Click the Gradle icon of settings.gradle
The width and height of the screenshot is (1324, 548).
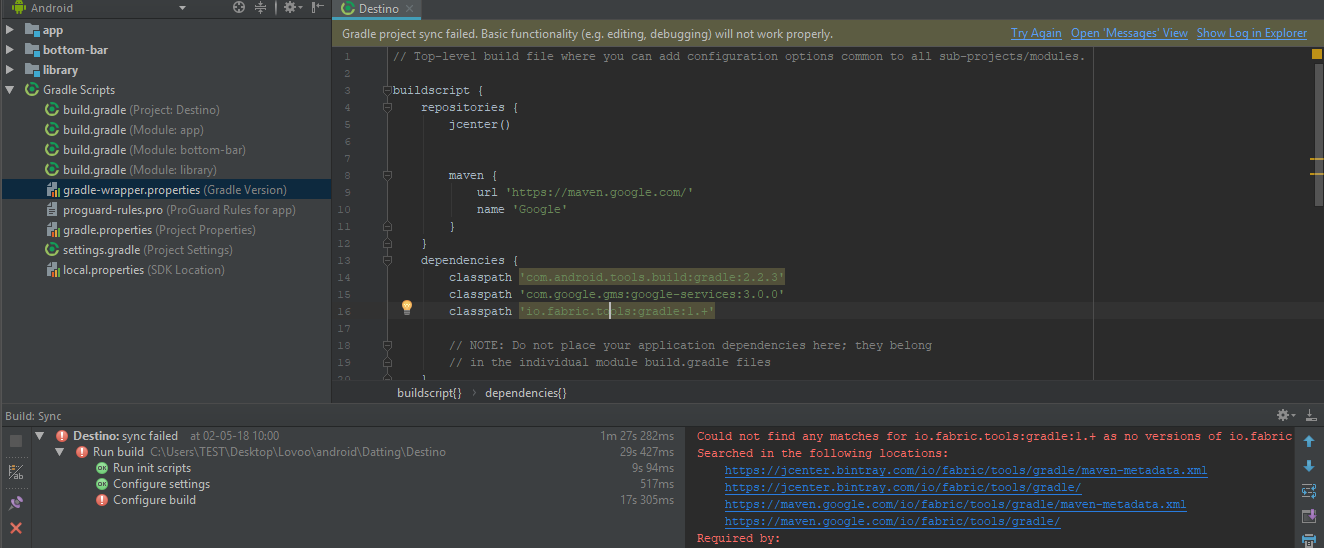(x=53, y=250)
